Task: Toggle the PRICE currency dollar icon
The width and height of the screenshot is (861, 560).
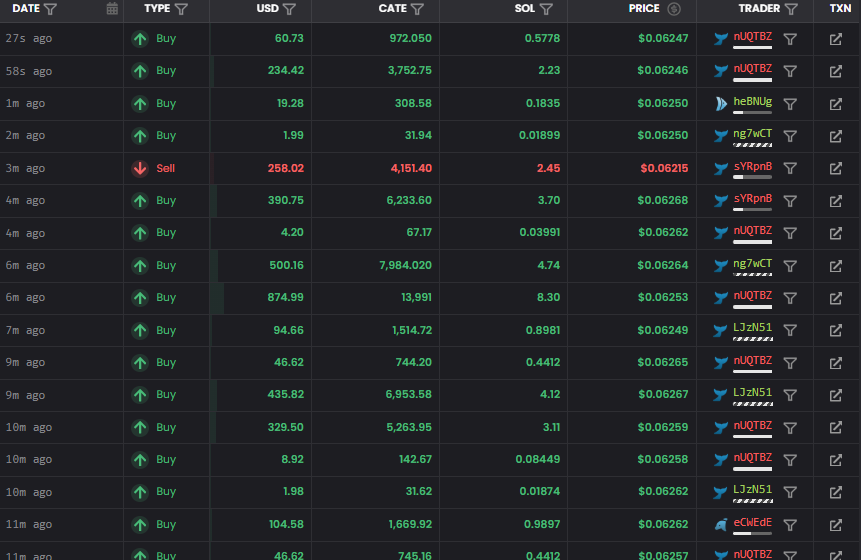Action: pos(674,9)
